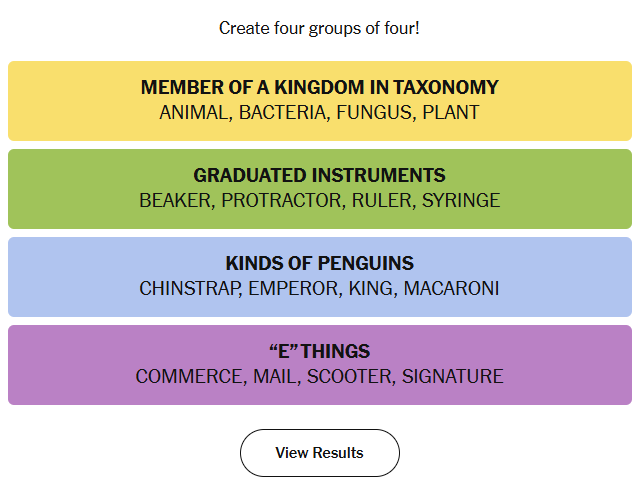Click the word RULER in green group
This screenshot has width=641, height=482.
pyautogui.click(x=383, y=200)
